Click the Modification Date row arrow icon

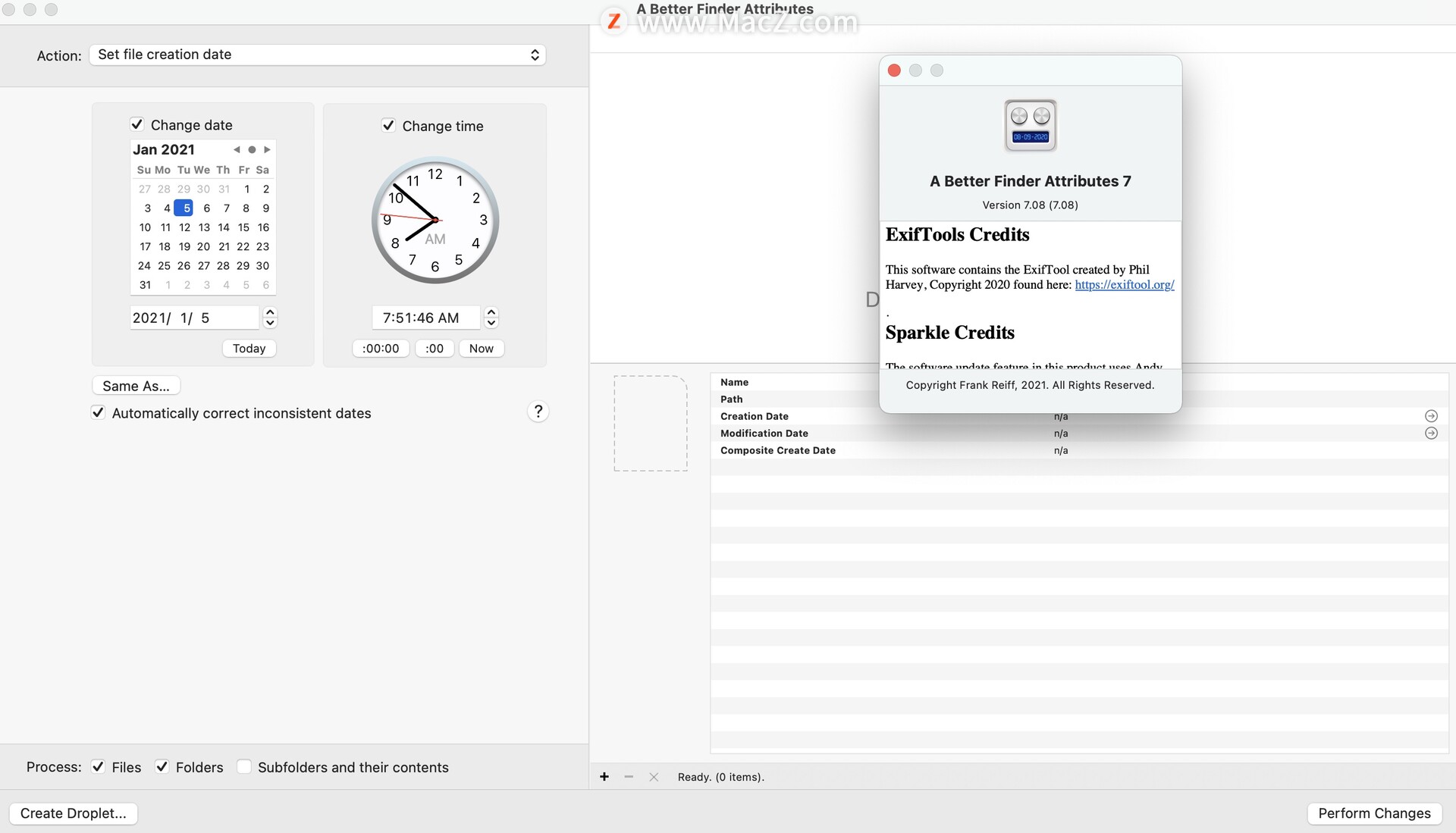(x=1431, y=434)
